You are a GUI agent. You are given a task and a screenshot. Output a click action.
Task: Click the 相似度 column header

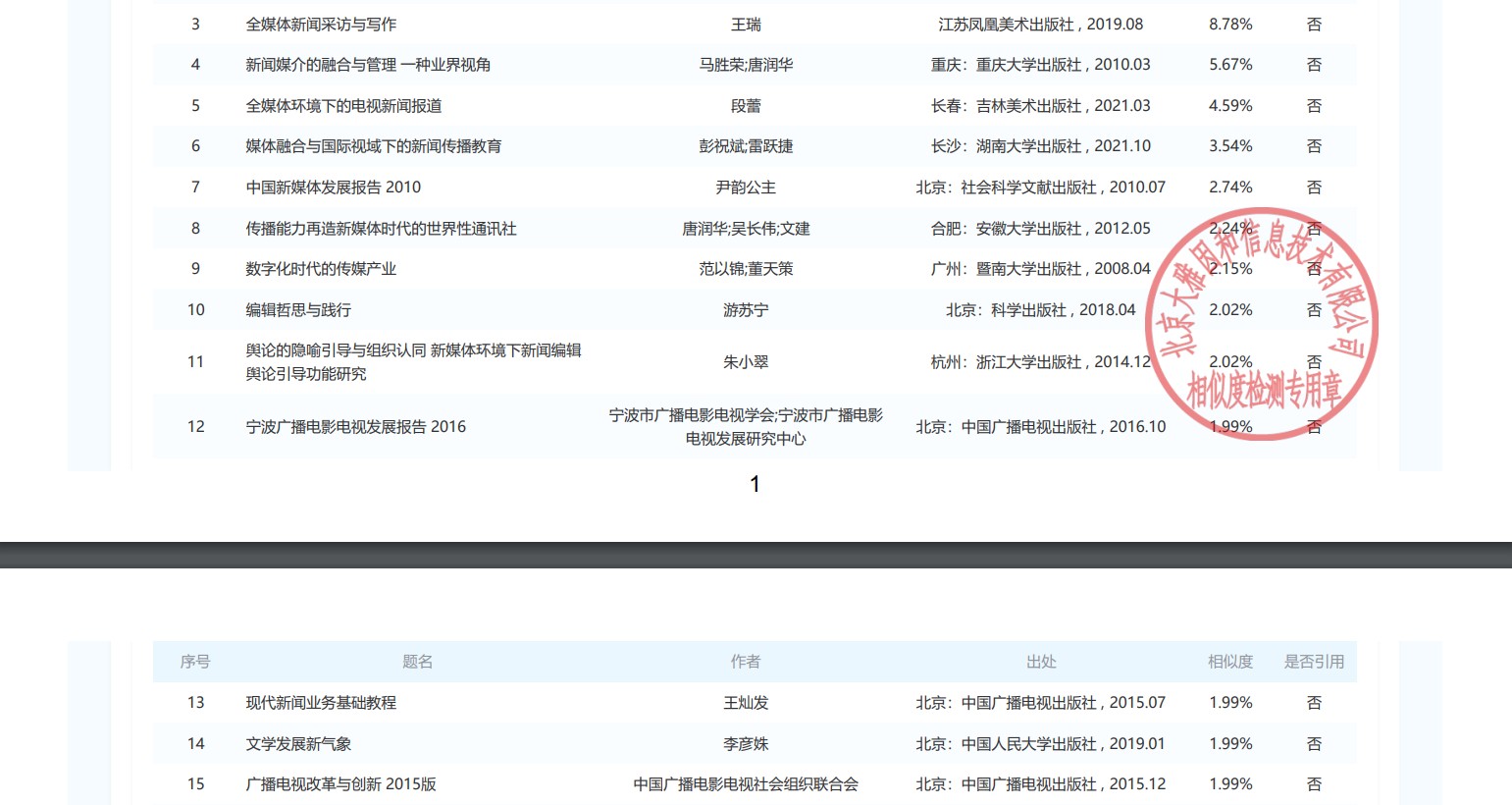pyautogui.click(x=1230, y=662)
